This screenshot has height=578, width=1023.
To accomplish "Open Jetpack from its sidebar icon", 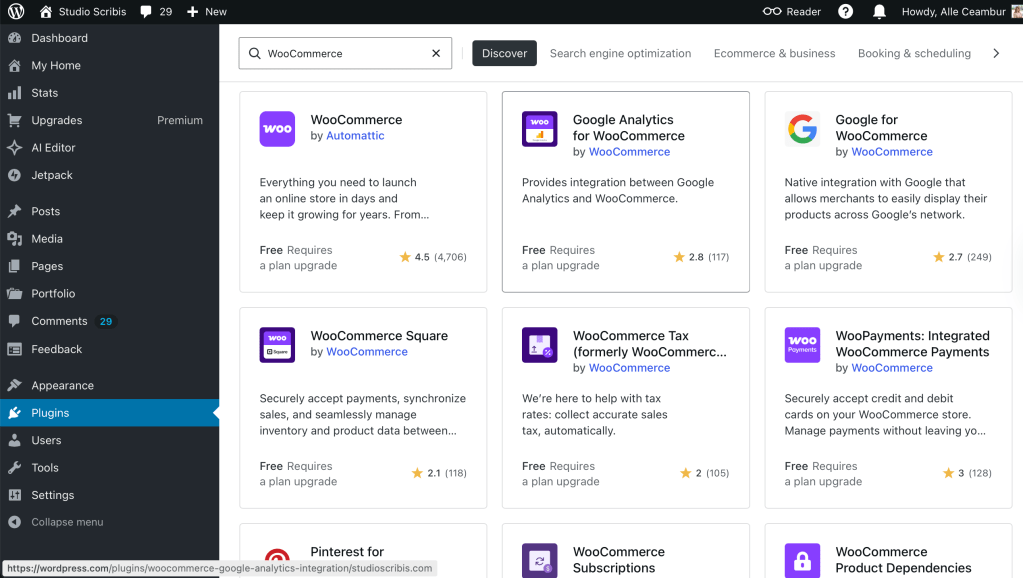I will (16, 175).
